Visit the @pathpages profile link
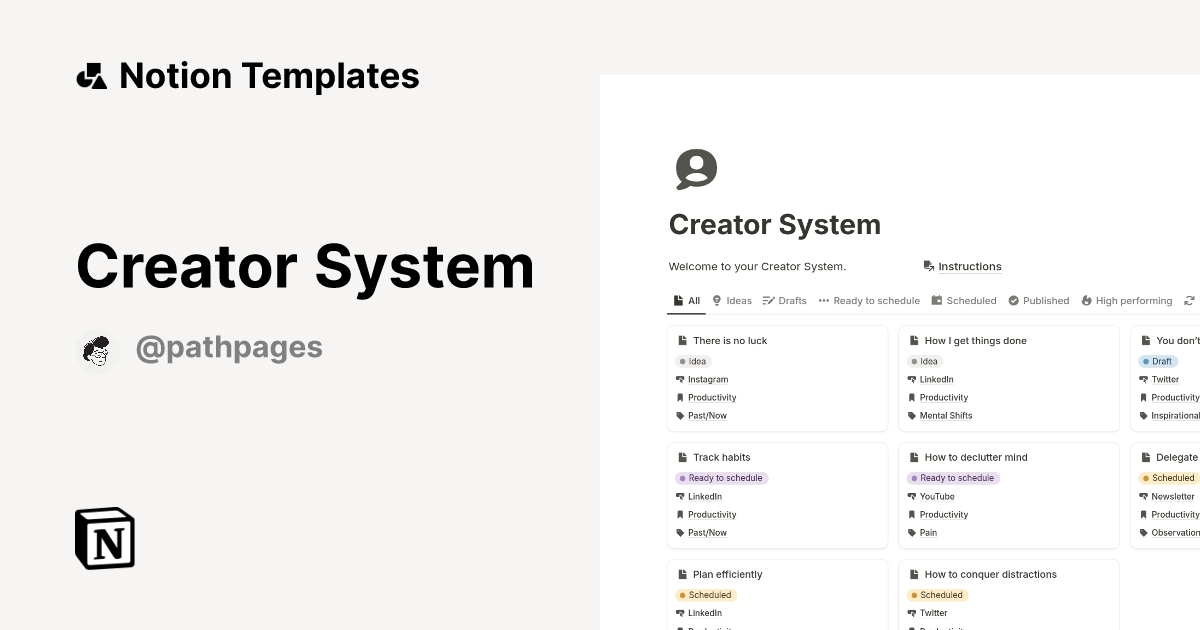Image resolution: width=1200 pixels, height=630 pixels. (229, 346)
